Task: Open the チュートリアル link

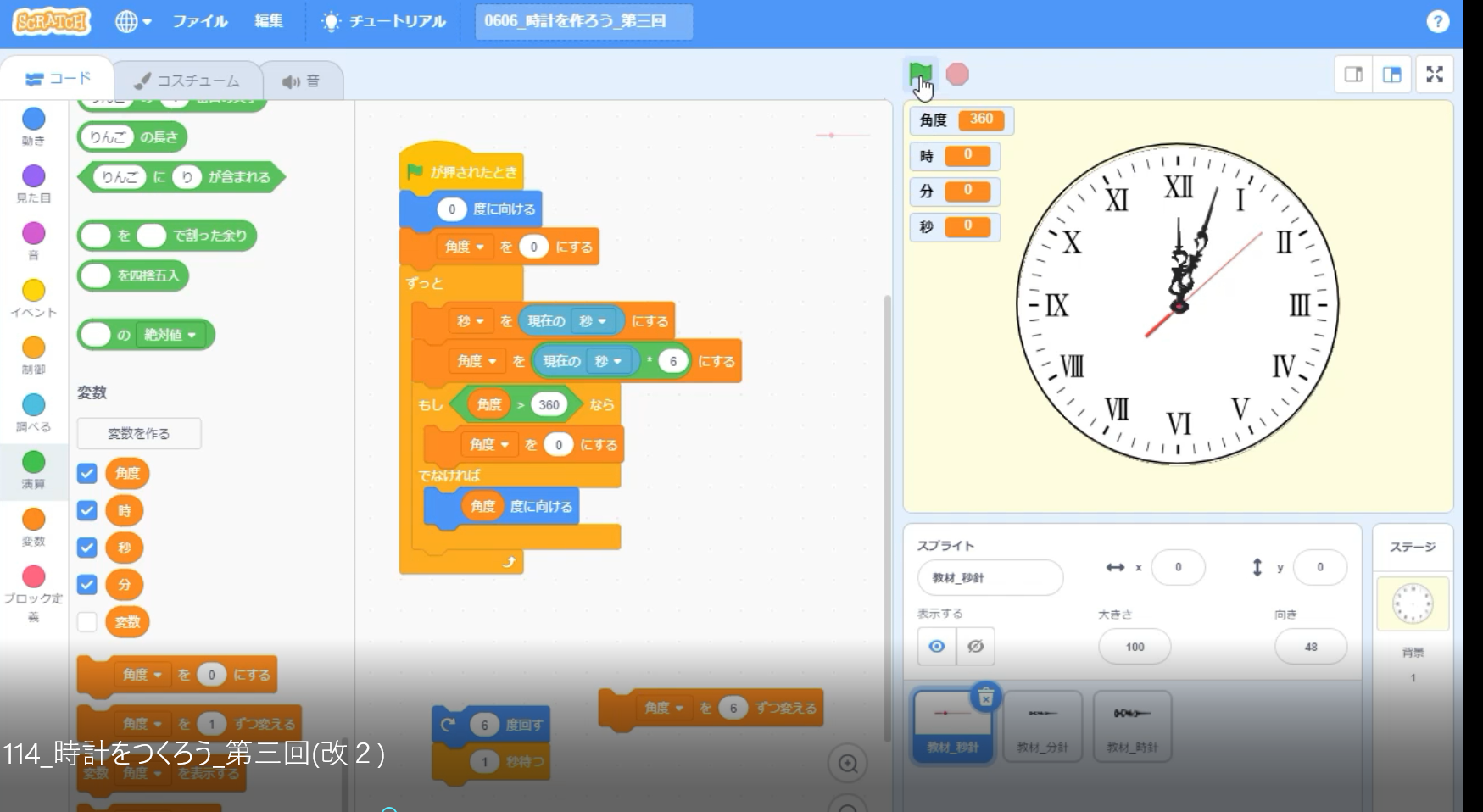Action: (x=384, y=21)
